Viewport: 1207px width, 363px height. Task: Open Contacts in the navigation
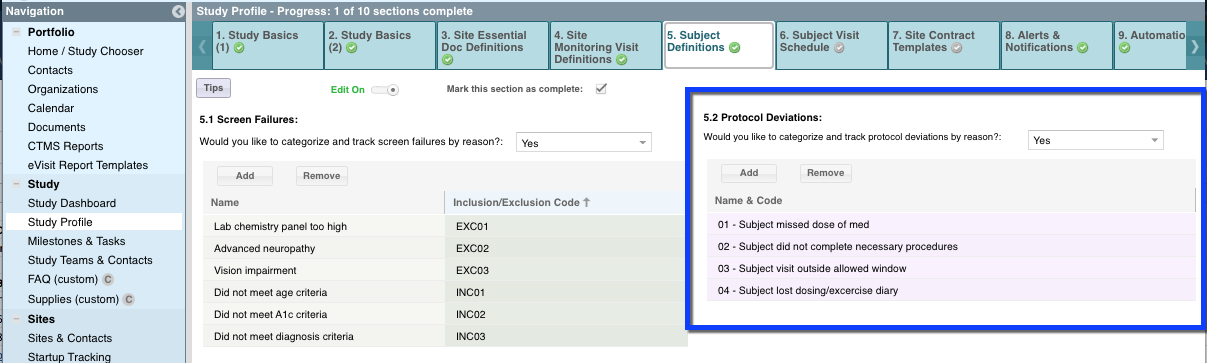coord(50,70)
